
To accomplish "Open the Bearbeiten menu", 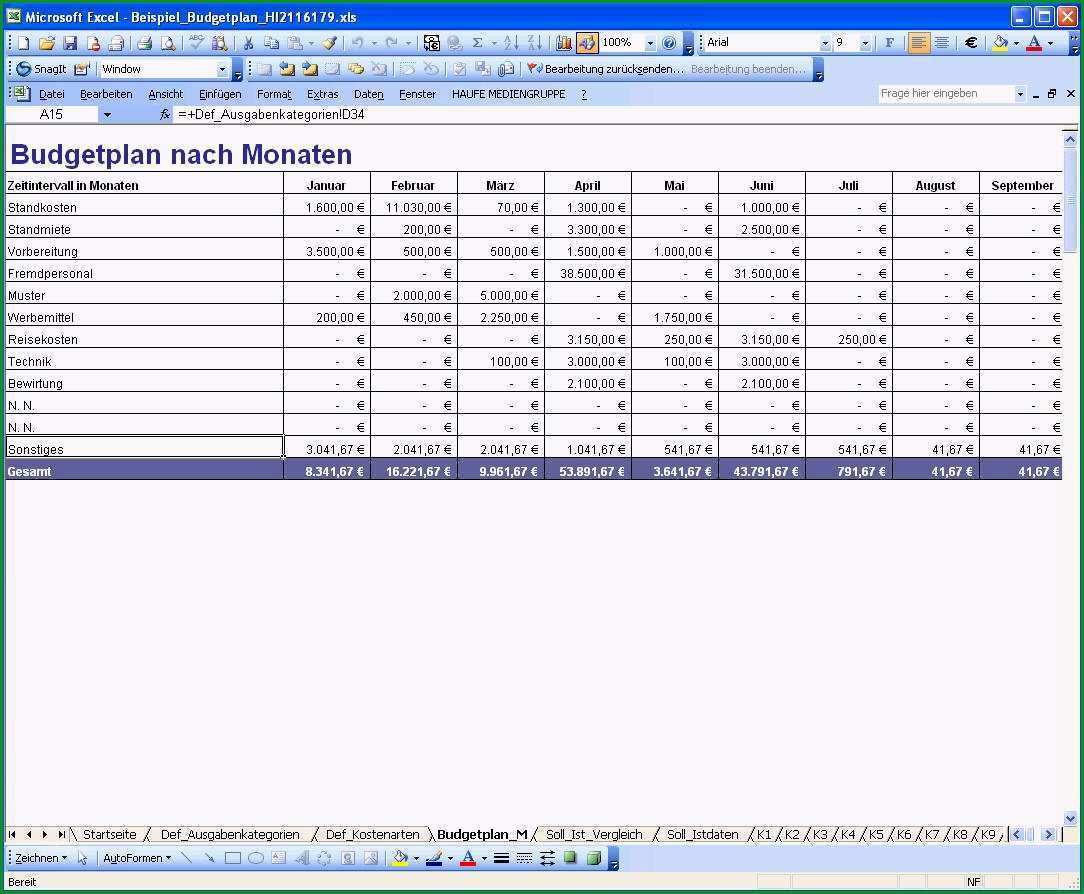I will pyautogui.click(x=106, y=94).
